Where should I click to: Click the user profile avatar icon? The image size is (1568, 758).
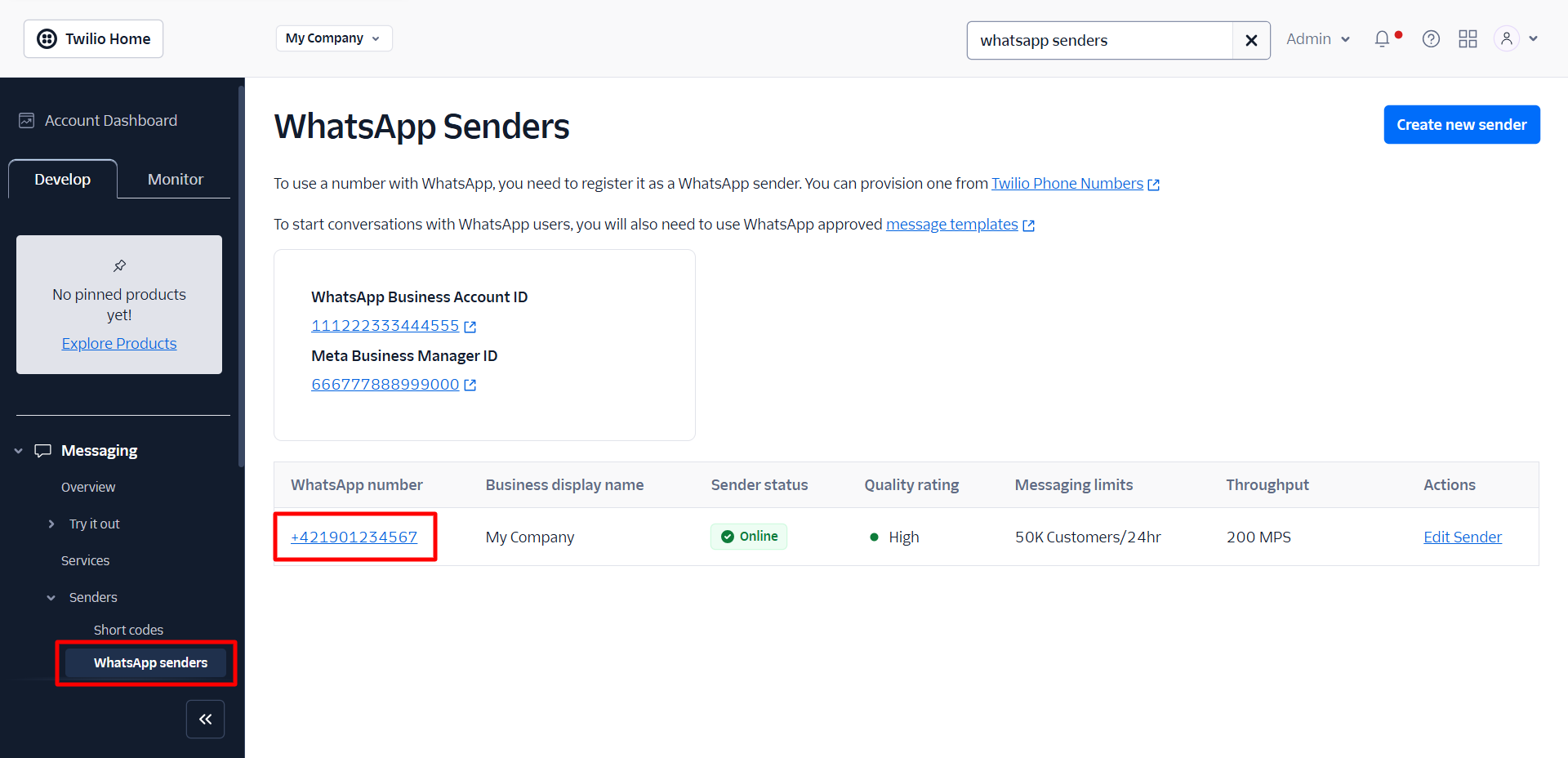1506,39
